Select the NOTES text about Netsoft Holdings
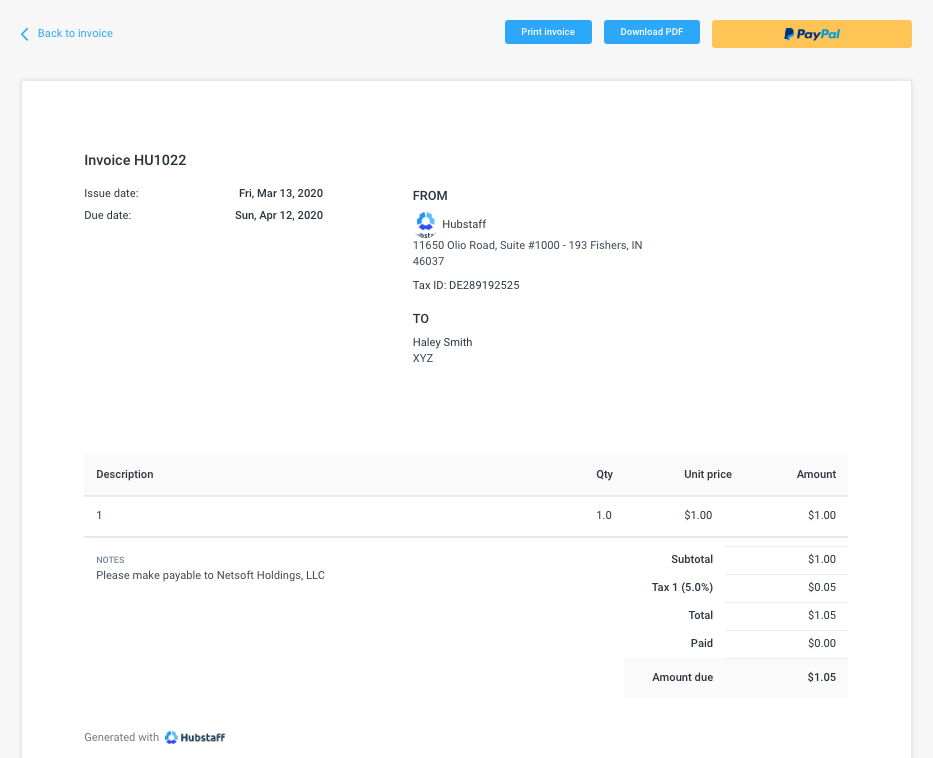Viewport: 933px width, 758px height. point(210,575)
